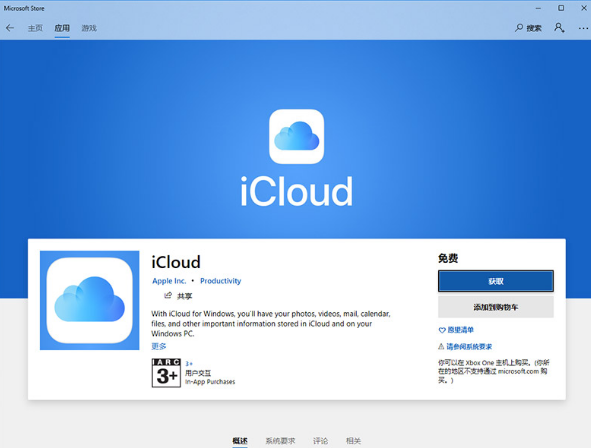
Task: Select the 应用 apps tab
Action: 62,28
